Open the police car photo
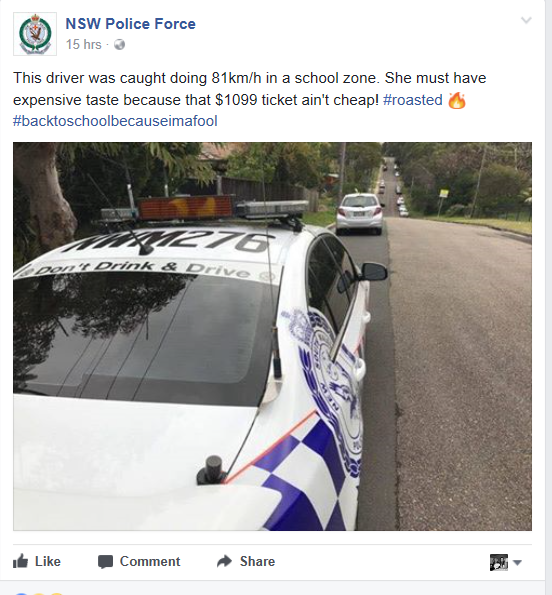The image size is (552, 595). pos(272,336)
